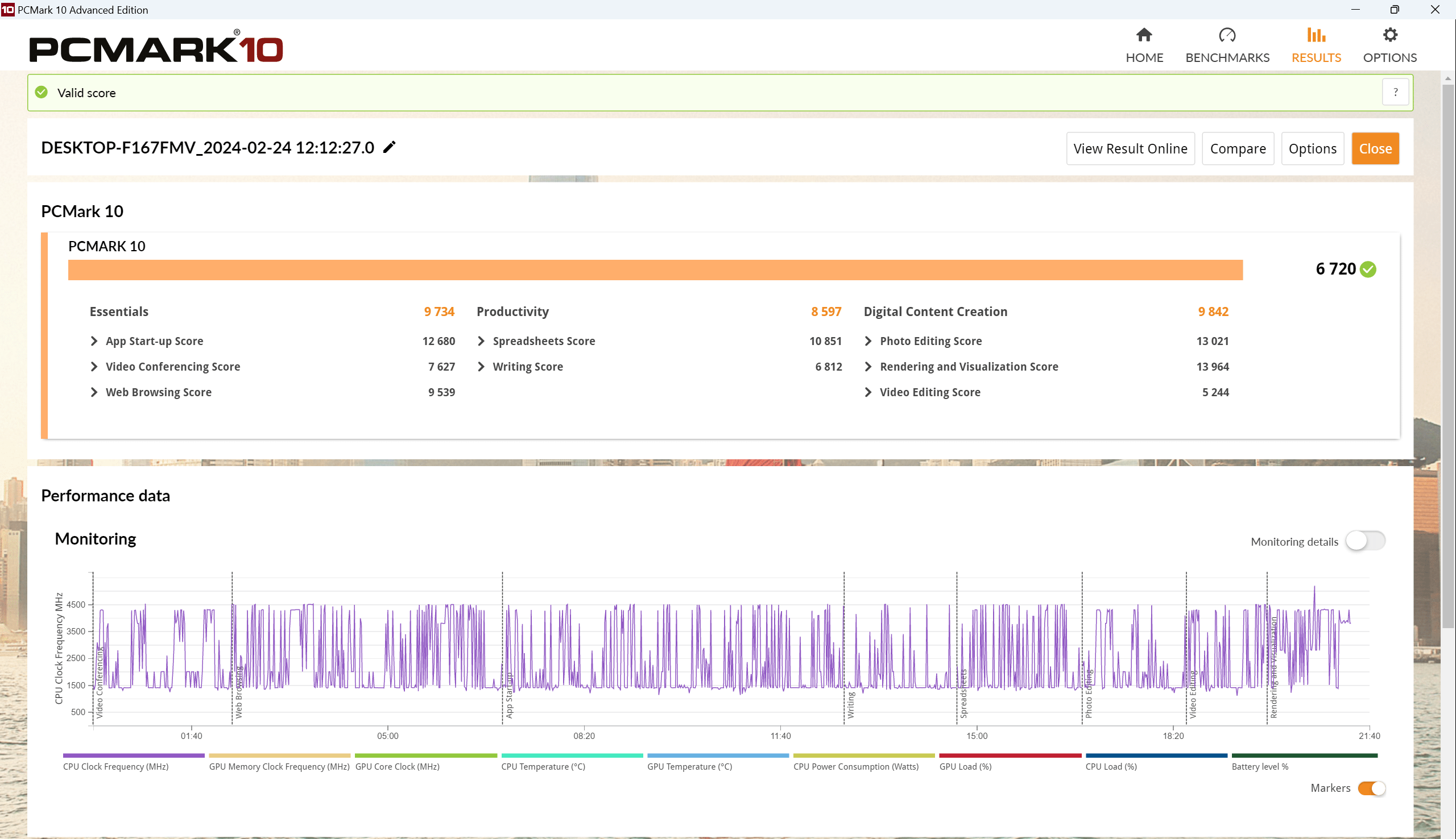Click the Results bar chart icon
This screenshot has width=1456, height=839.
(1316, 35)
